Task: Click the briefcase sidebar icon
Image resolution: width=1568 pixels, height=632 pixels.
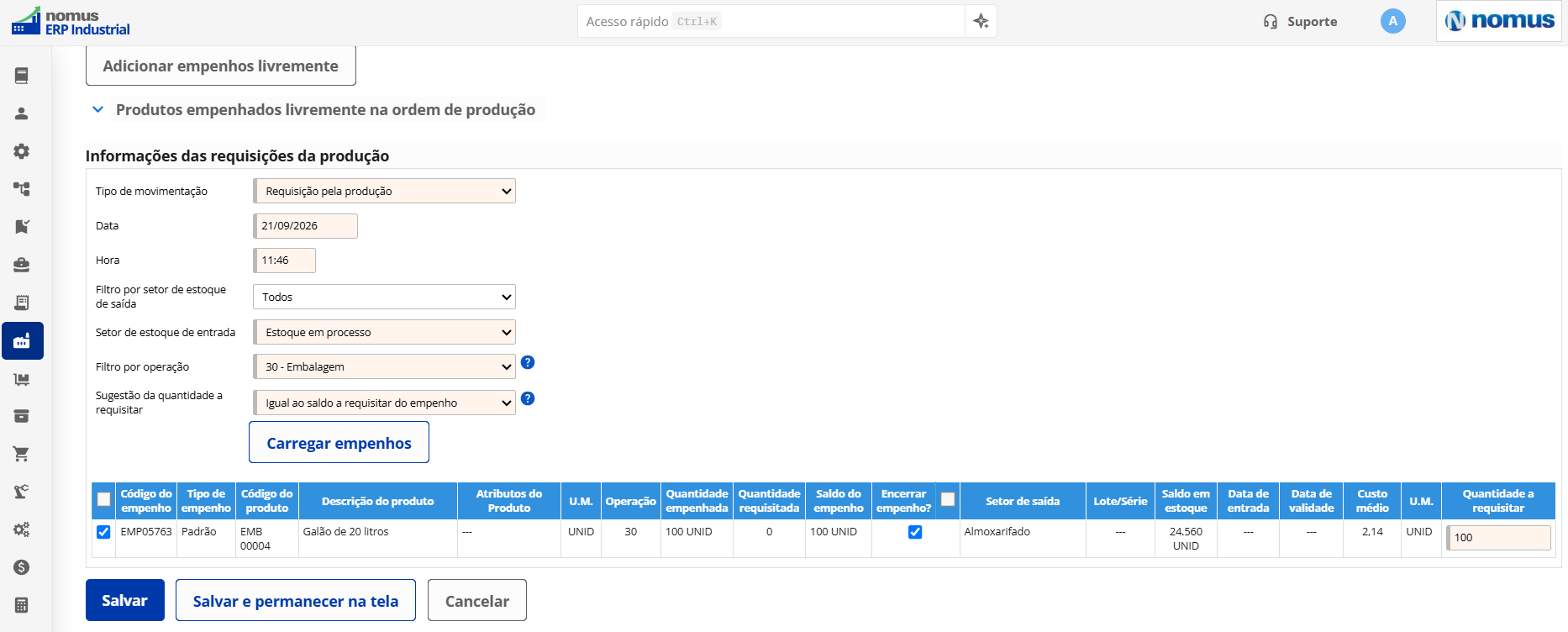Action: pos(22,265)
